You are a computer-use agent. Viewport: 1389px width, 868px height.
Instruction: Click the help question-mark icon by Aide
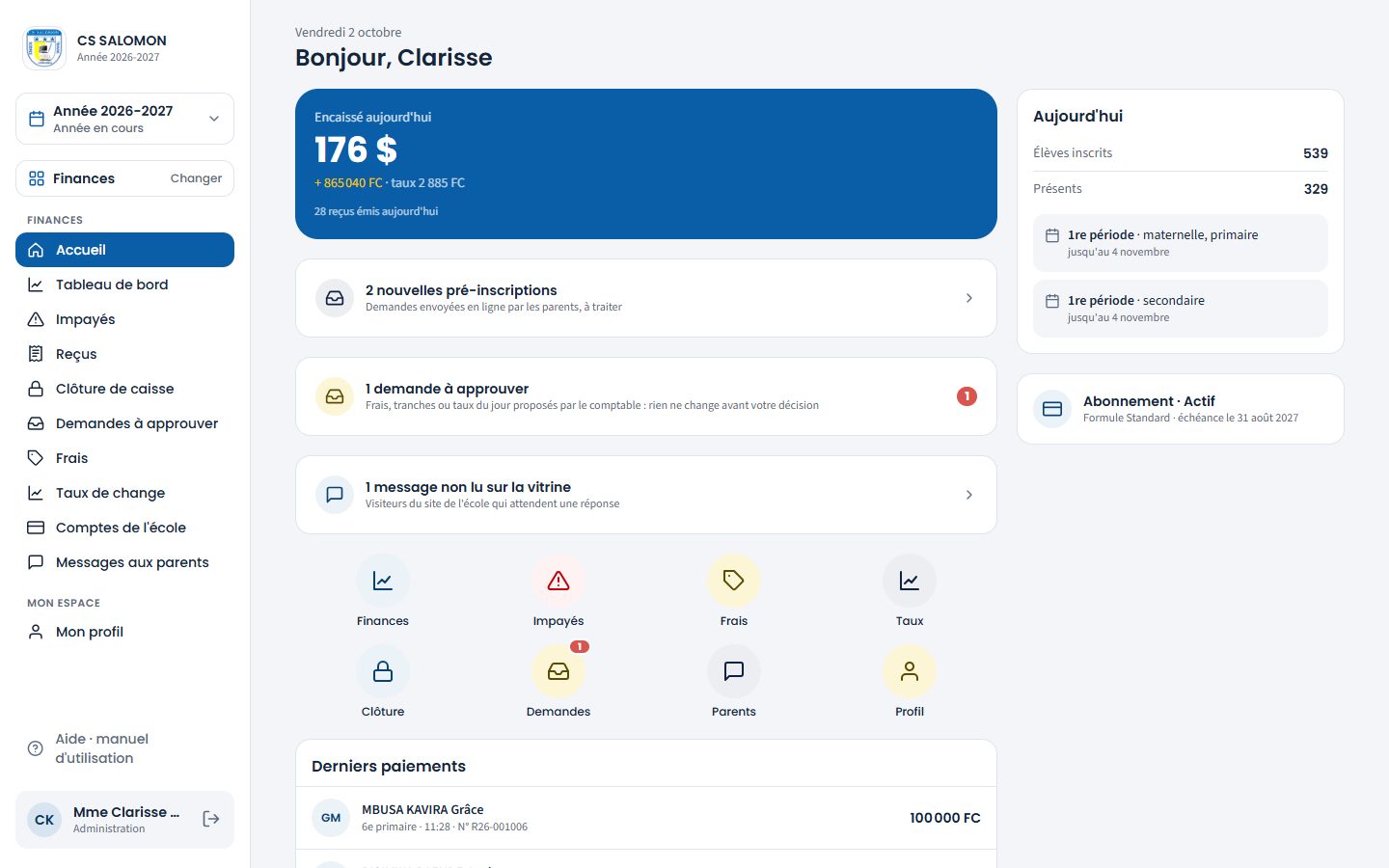point(36,748)
